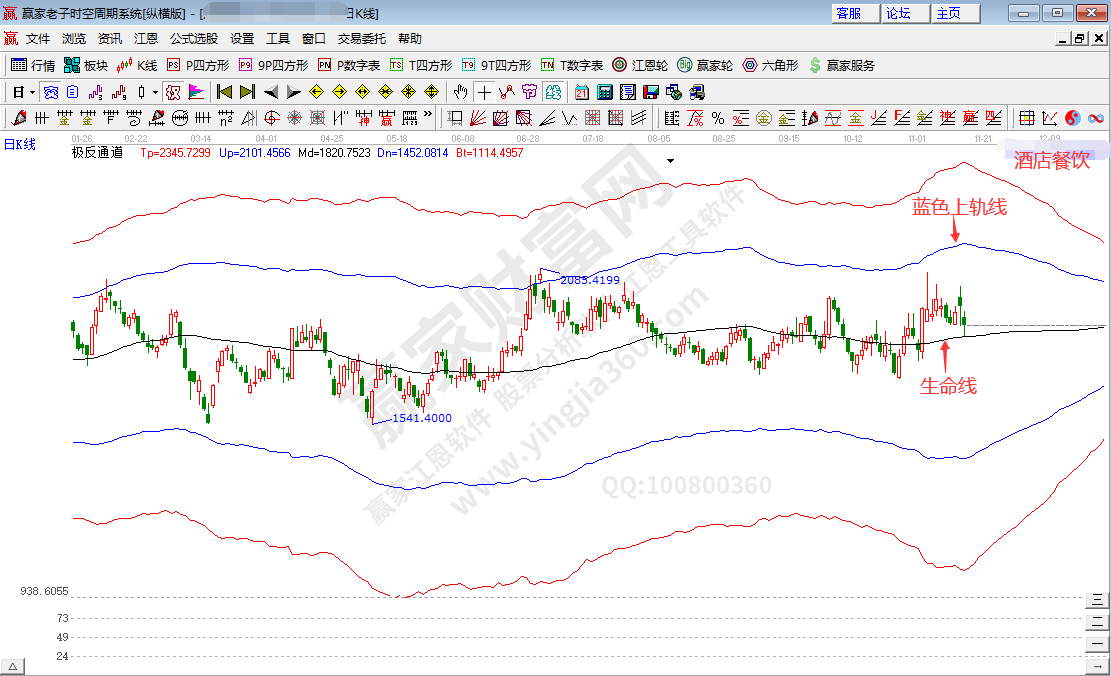Image resolution: width=1111 pixels, height=676 pixels.
Task: Open the 公式选股 menu
Action: coord(193,39)
